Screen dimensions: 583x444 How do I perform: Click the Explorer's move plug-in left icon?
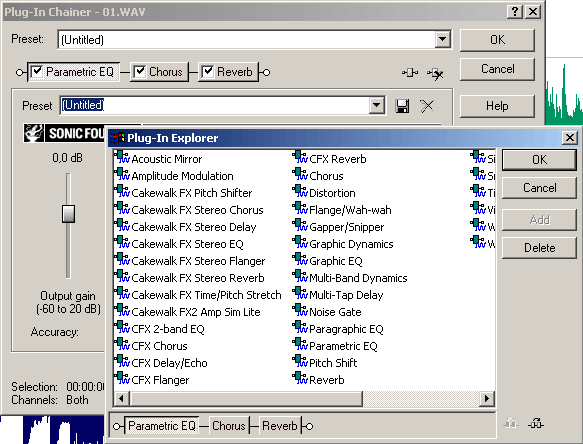pyautogui.click(x=511, y=423)
